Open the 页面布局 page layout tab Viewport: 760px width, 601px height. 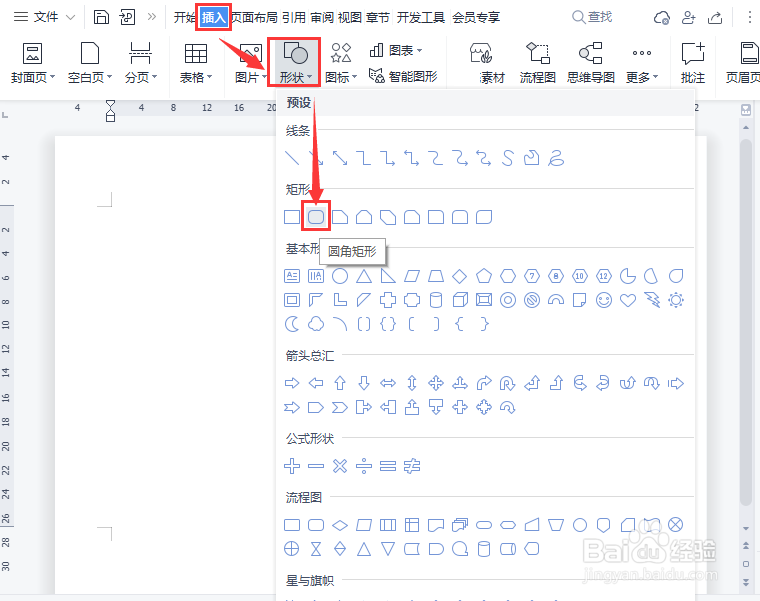(254, 17)
